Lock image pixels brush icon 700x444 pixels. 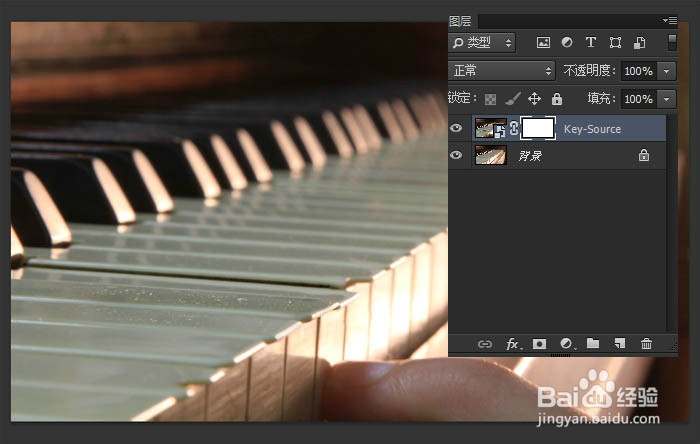coord(512,99)
